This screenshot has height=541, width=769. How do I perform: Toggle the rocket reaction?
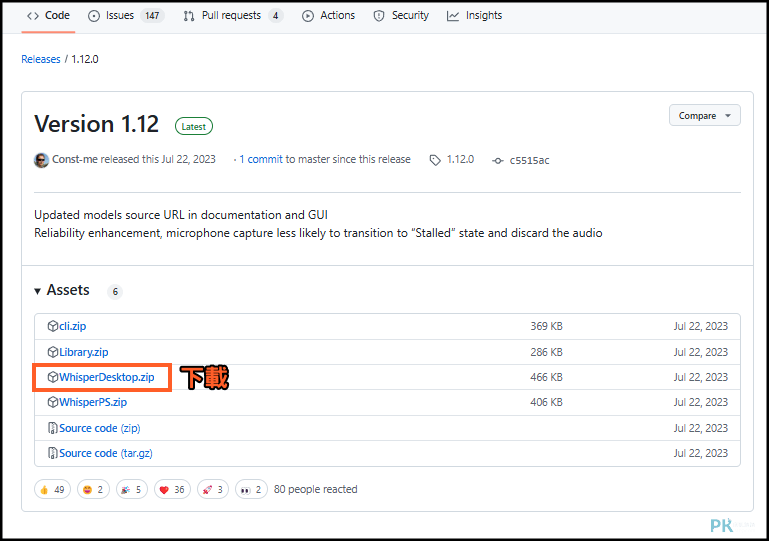(213, 489)
